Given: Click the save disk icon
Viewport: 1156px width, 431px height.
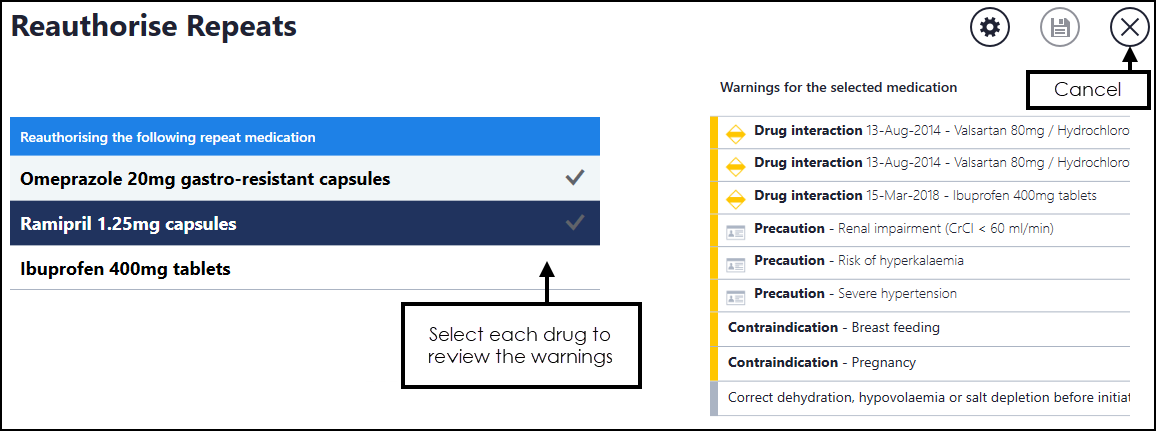Looking at the screenshot, I should click(1060, 28).
